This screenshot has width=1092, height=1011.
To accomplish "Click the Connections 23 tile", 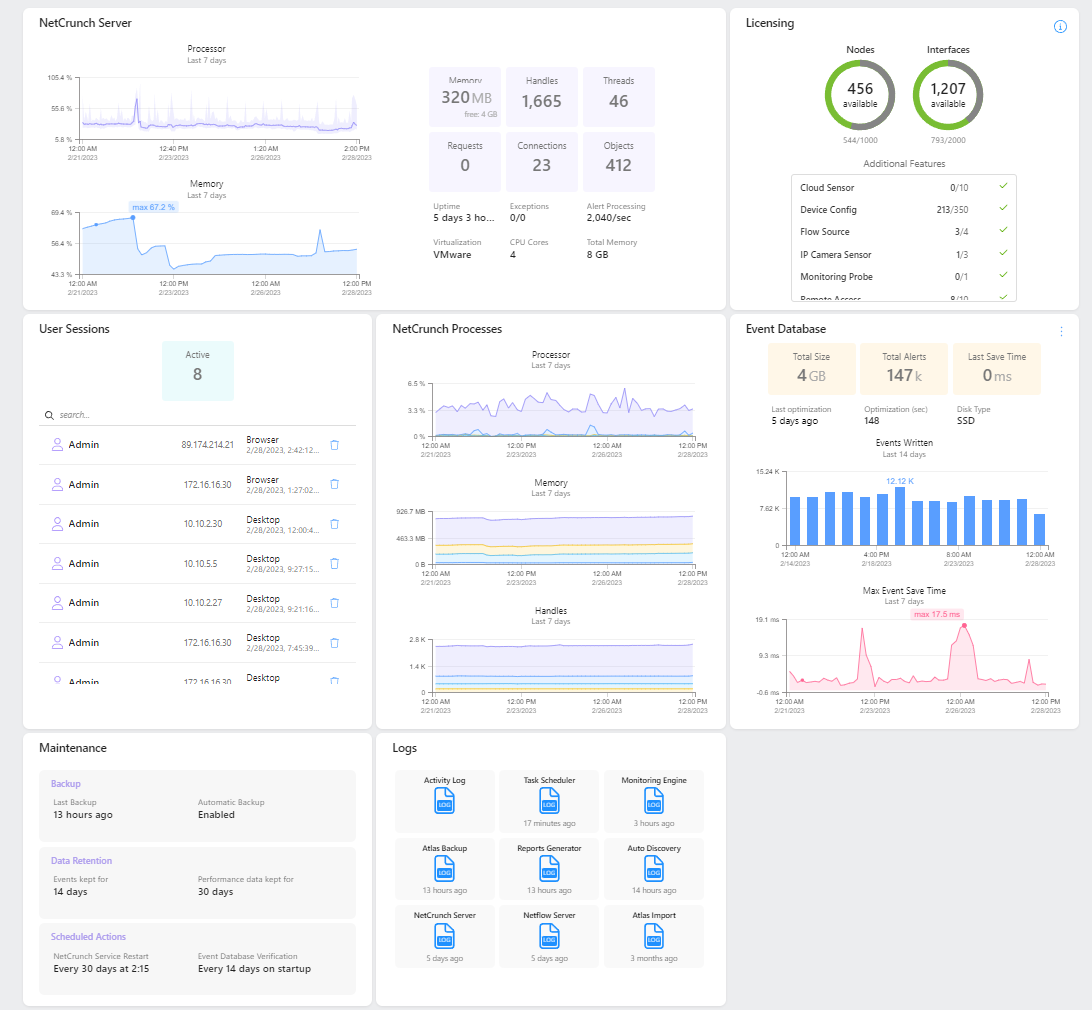I will pos(542,162).
